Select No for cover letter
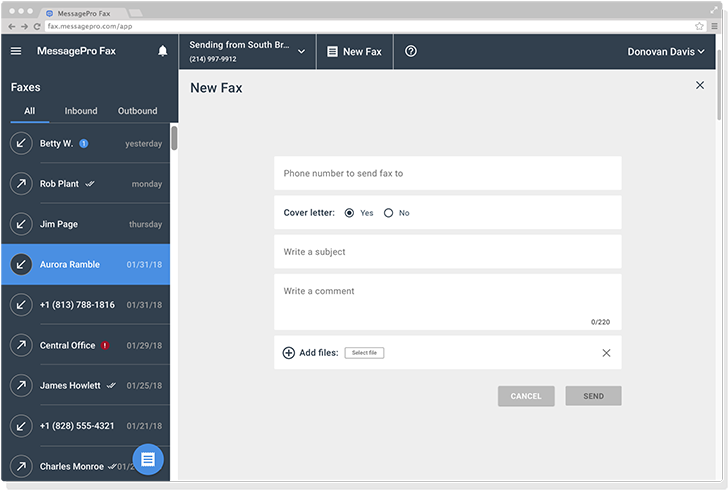Screen dimensions: 728x490 [388, 213]
